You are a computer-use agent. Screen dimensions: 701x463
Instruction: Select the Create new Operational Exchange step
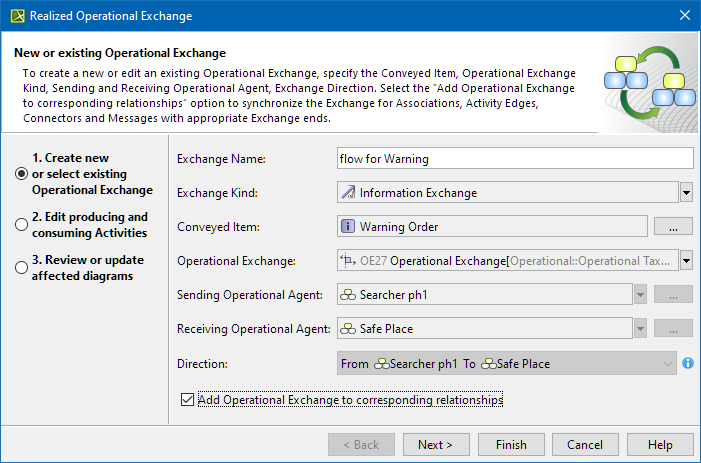[22, 173]
